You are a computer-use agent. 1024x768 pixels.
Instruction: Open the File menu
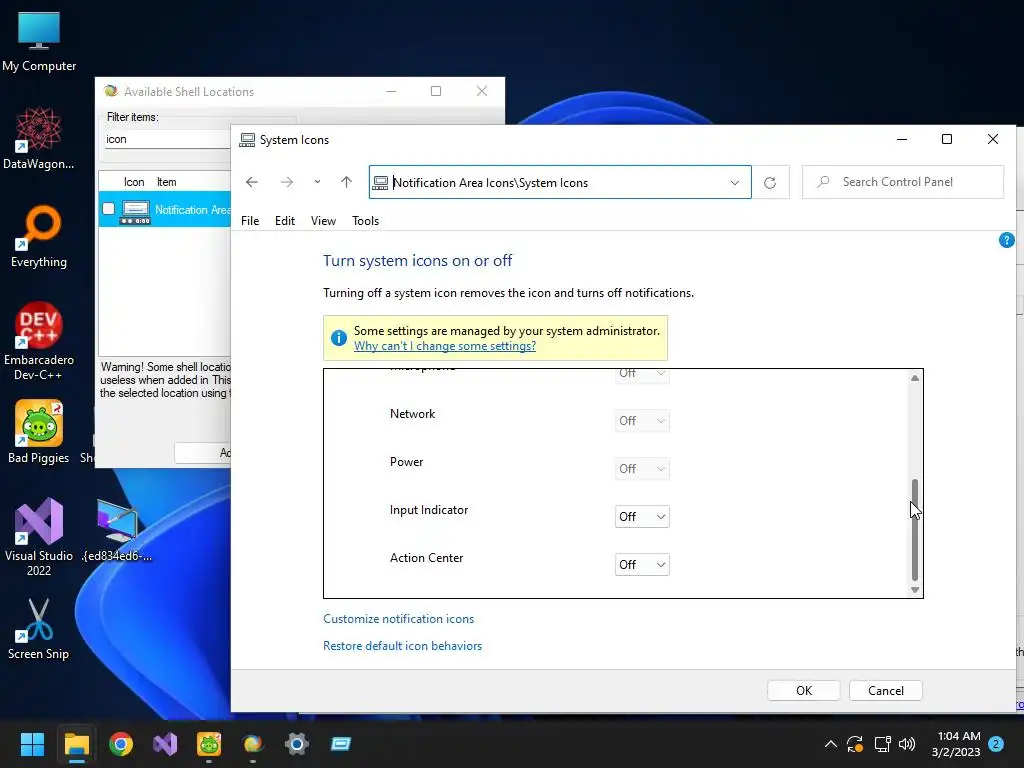point(250,221)
